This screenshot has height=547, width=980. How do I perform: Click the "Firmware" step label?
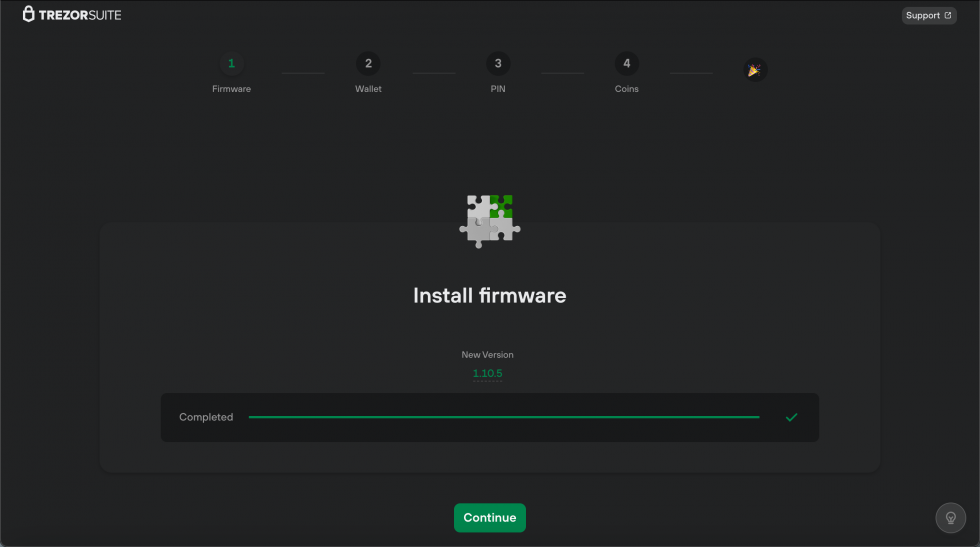coord(231,89)
